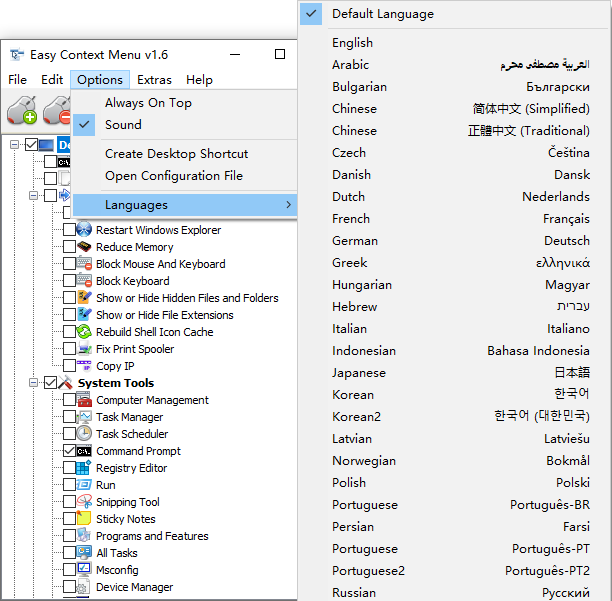Click the Rebuild Shell Icon Cache icon

84,332
